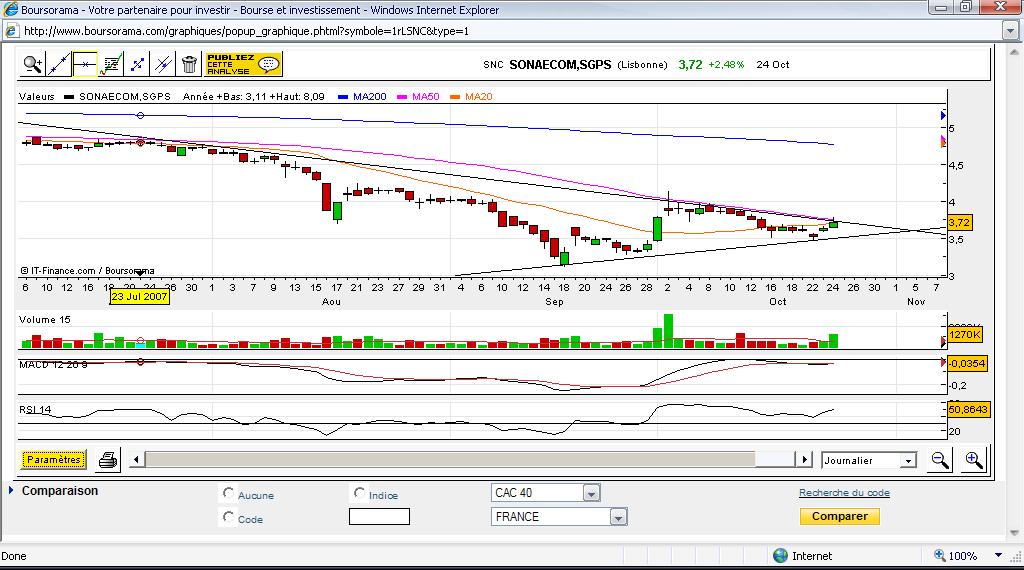Click the SONAECOM,SGPS legend label

[x=125, y=97]
